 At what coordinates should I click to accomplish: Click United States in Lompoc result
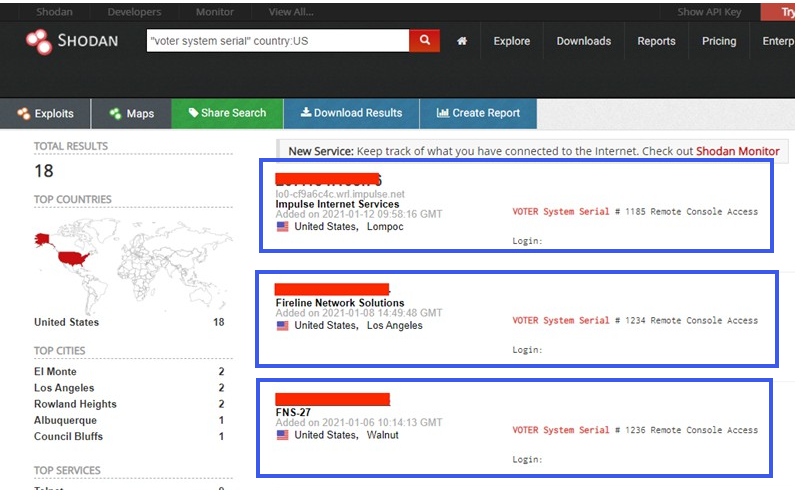(x=326, y=227)
